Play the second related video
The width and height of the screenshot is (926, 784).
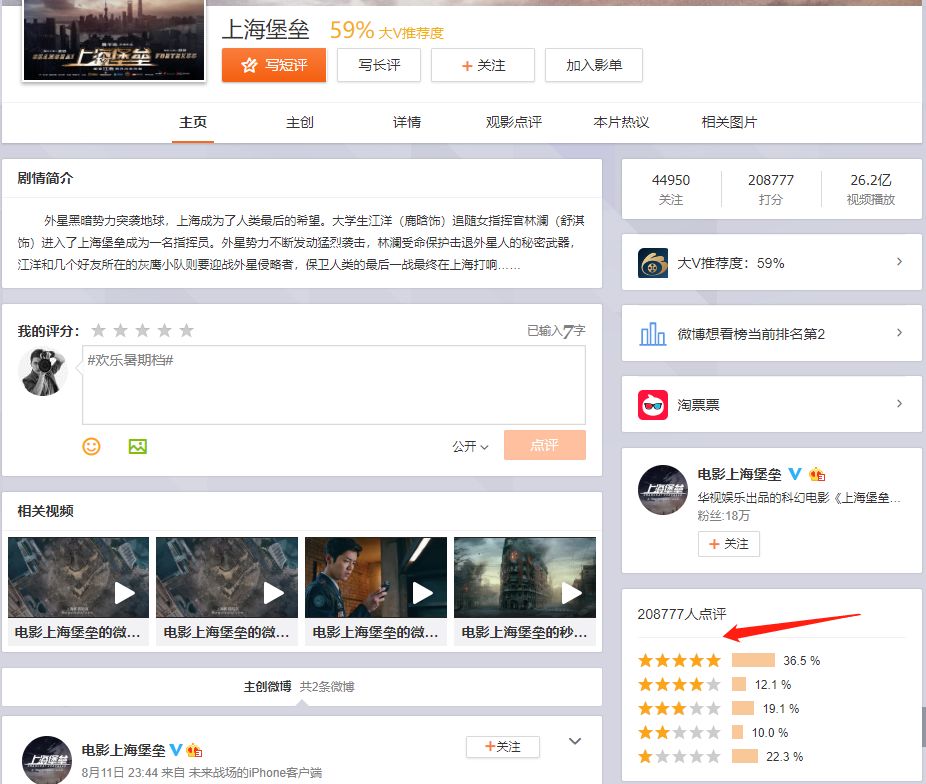(x=227, y=577)
